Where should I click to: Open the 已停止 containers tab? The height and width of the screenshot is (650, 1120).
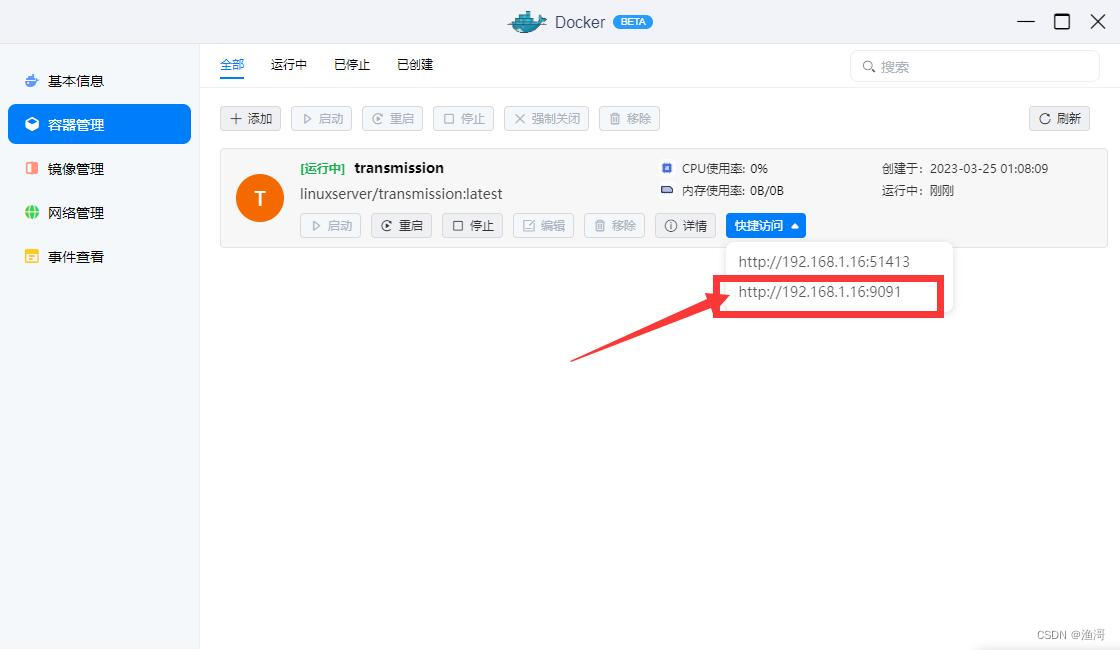pyautogui.click(x=351, y=64)
